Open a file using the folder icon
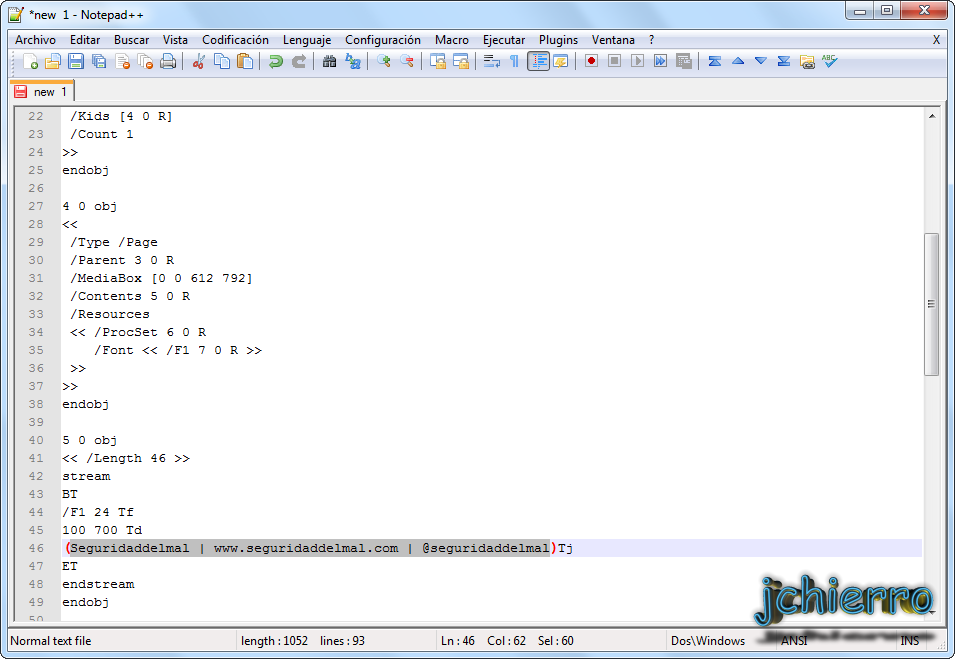The image size is (955, 659). pos(53,61)
